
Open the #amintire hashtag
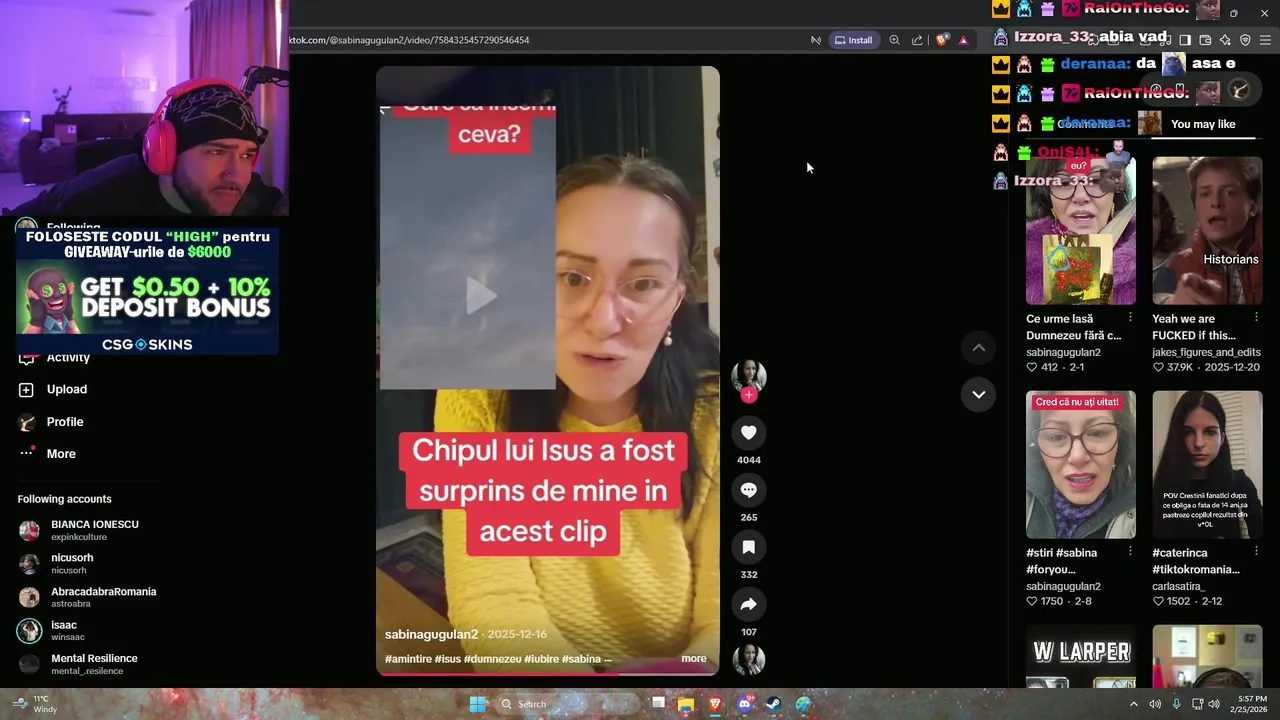tap(408, 659)
